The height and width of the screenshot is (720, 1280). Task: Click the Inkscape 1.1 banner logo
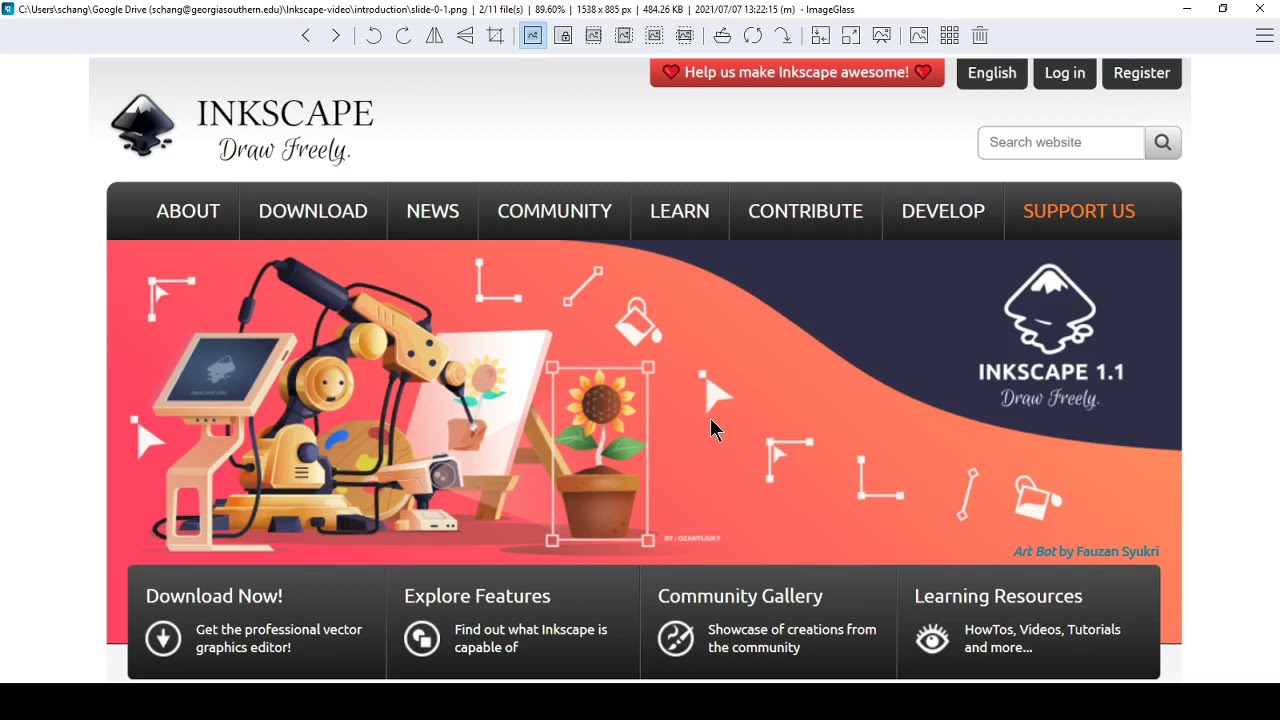(1051, 336)
